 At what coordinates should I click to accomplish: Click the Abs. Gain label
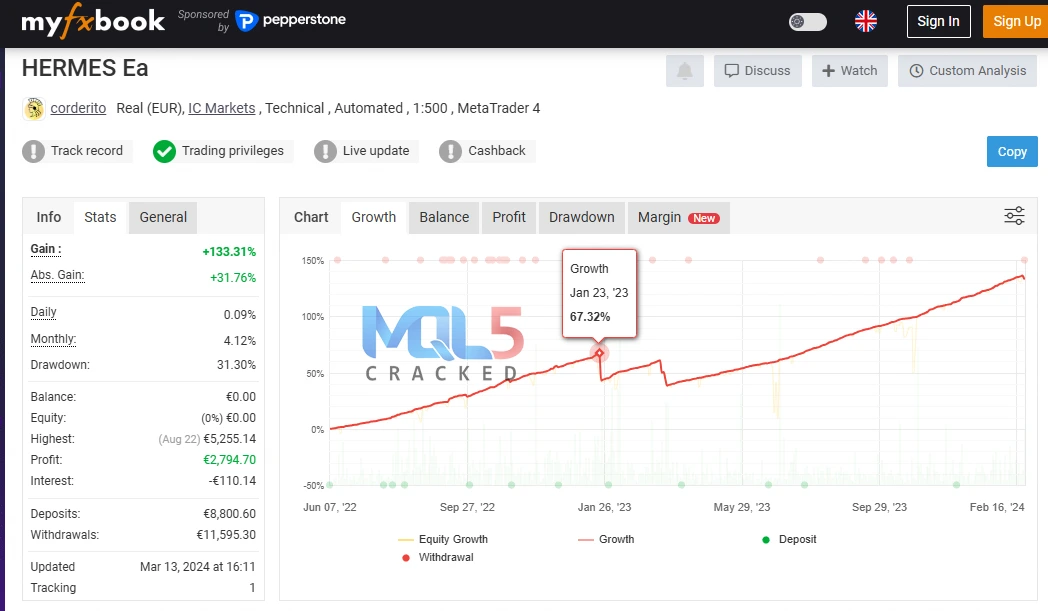point(57,275)
